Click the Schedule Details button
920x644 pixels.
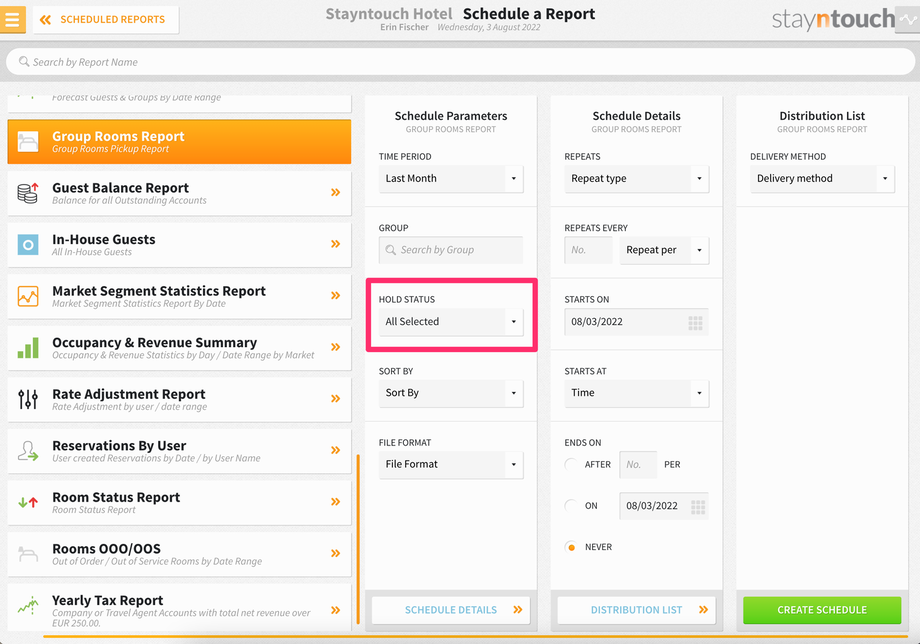451,610
